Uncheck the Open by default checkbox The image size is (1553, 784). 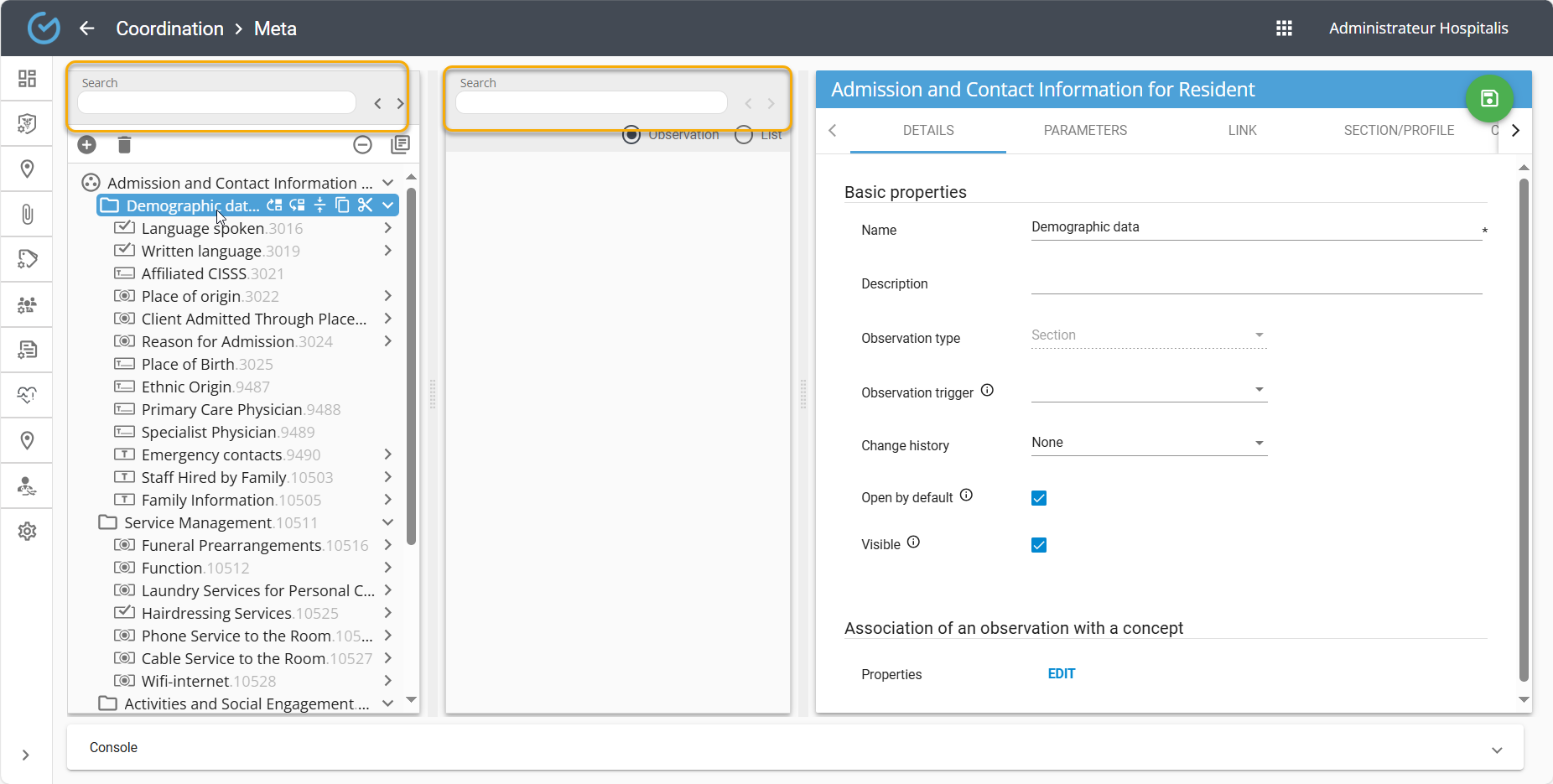[1039, 498]
